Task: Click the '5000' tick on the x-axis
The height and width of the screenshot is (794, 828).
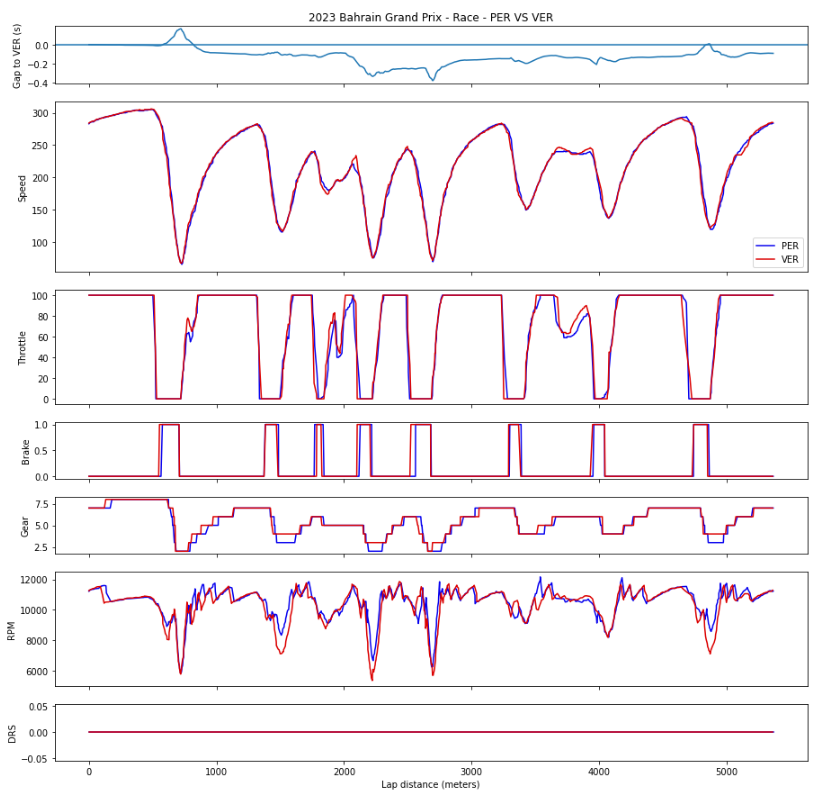Action: point(727,772)
